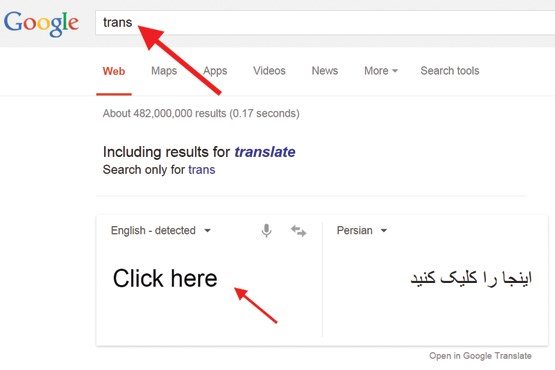Open the Videos tab
Screen dimensions: 555x370
(x=269, y=71)
